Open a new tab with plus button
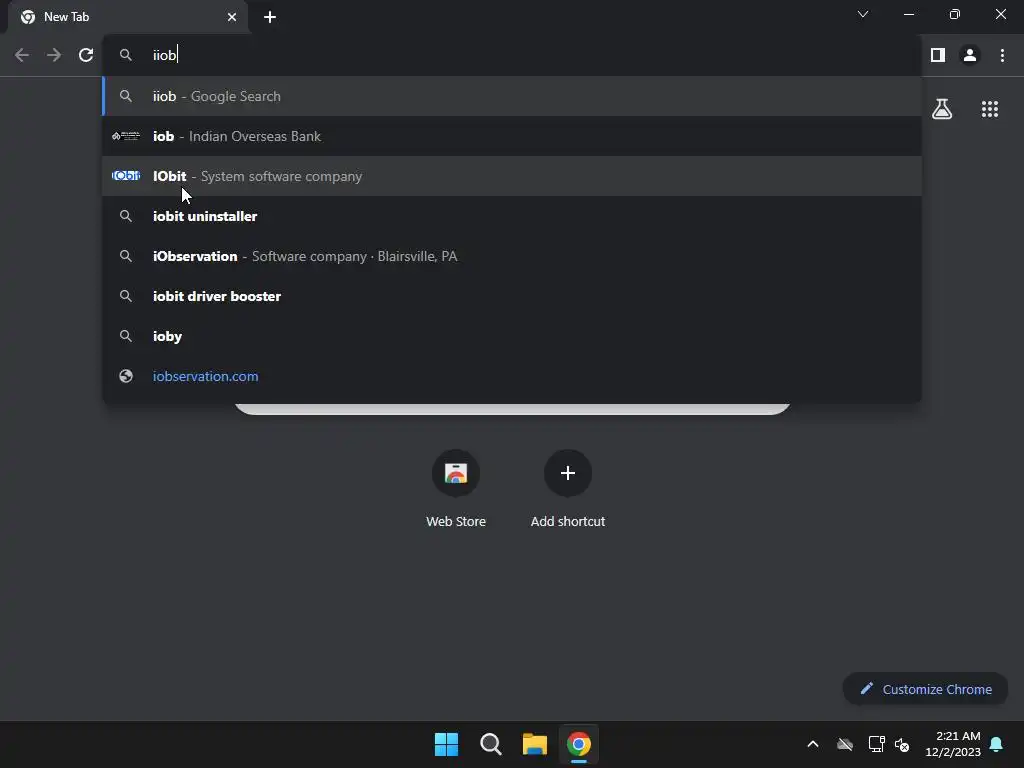This screenshot has width=1024, height=768. coord(270,17)
